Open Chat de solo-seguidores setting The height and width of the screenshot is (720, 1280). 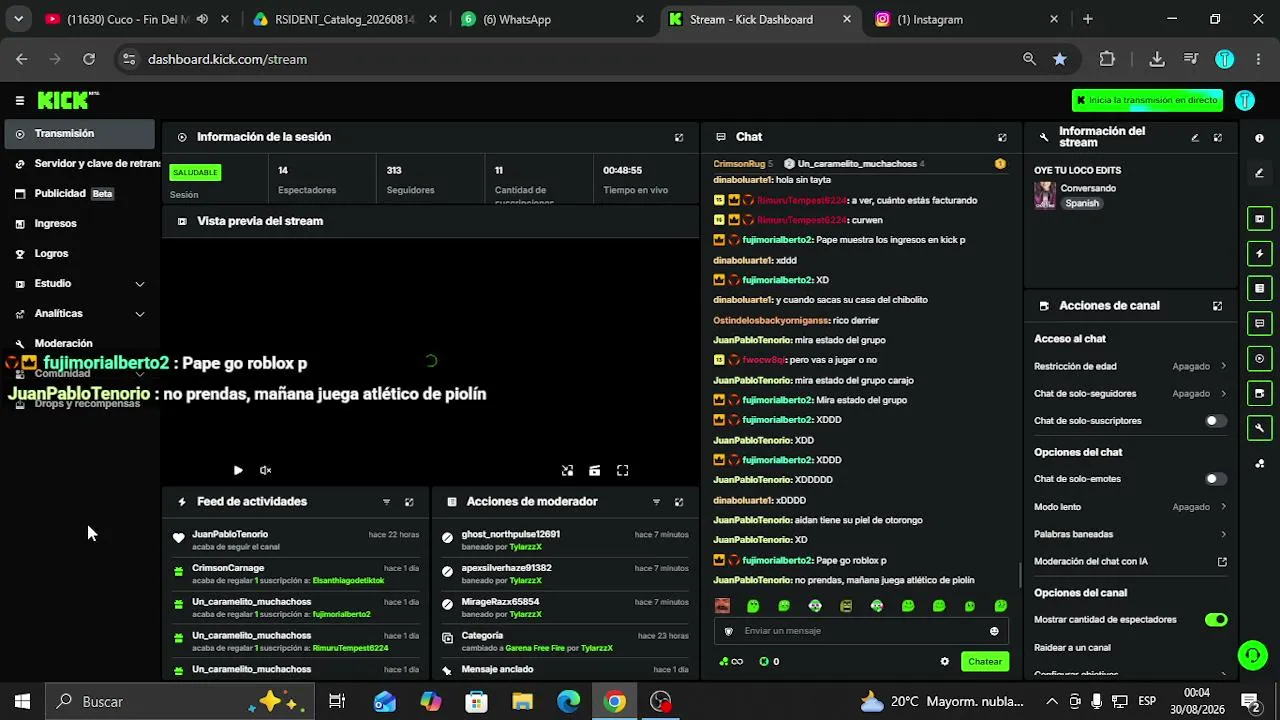pos(1130,394)
